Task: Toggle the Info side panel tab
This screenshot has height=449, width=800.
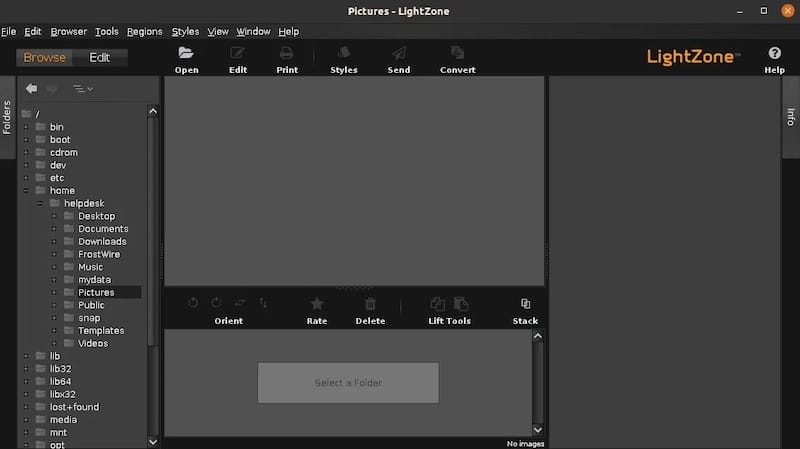Action: click(791, 117)
